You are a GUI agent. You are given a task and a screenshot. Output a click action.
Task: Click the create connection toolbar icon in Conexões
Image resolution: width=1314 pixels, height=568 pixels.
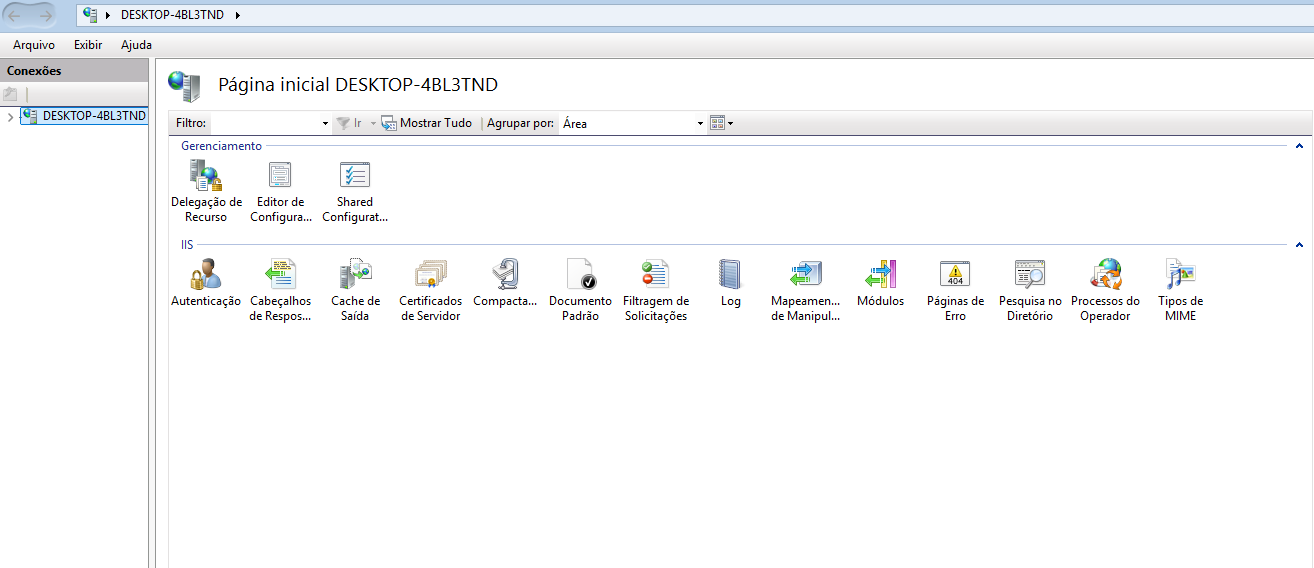[10, 94]
